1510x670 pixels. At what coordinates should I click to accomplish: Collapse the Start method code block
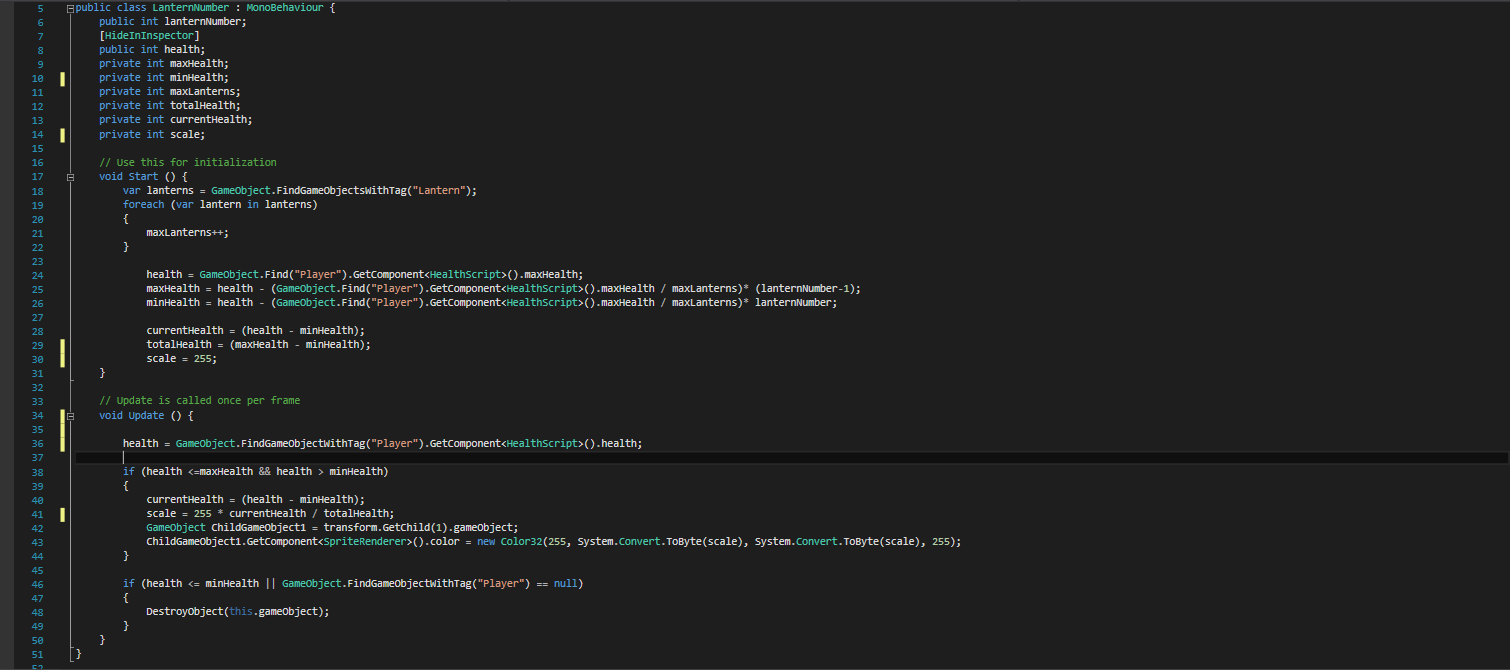click(69, 176)
